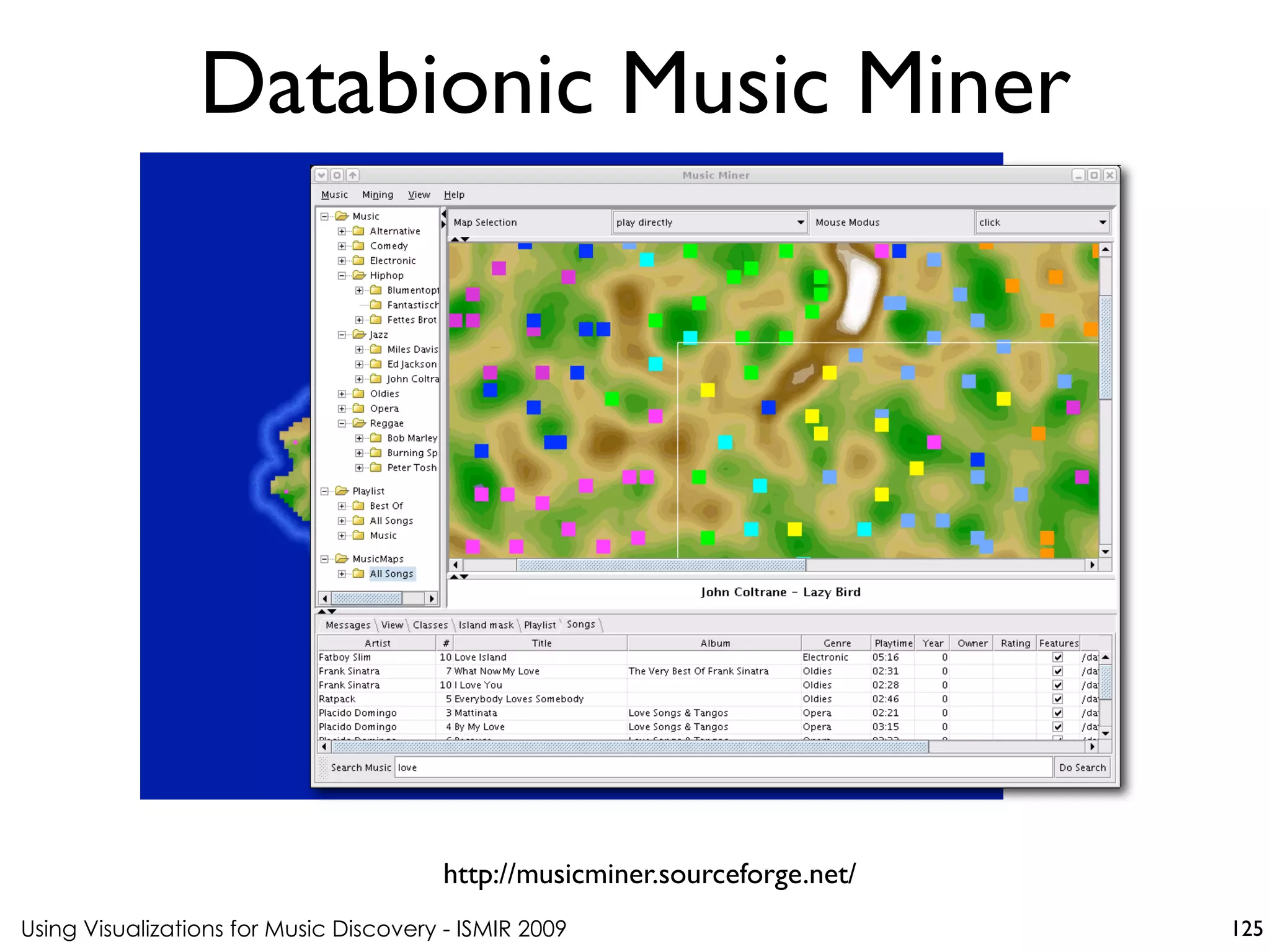Select the Best Of playlist folder icon

click(x=358, y=506)
